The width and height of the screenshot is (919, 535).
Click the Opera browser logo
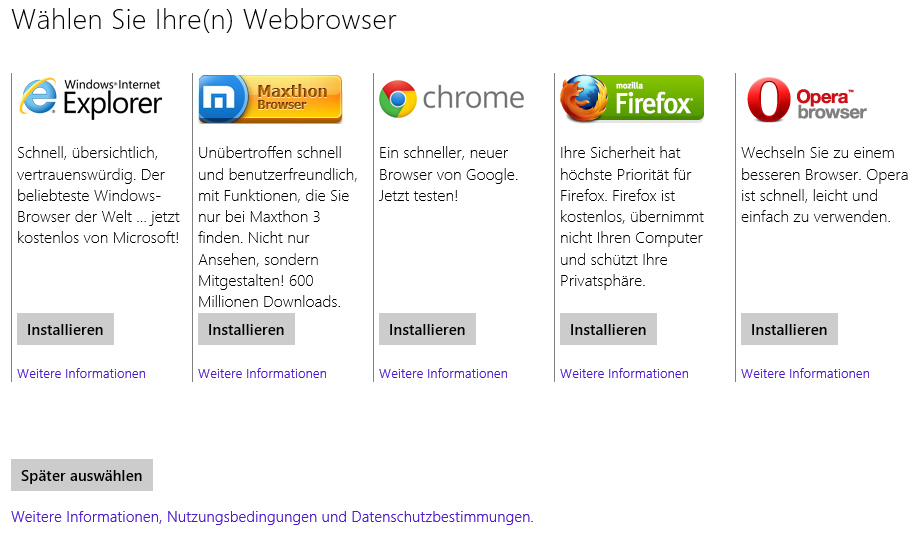(807, 98)
